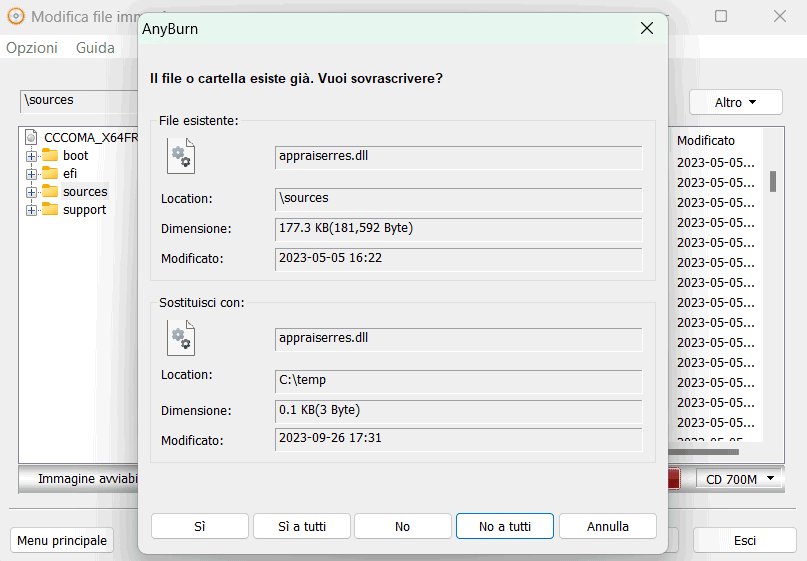Screen dimensions: 807x561
Task: Click the boot folder icon
Action: pyautogui.click(x=50, y=155)
